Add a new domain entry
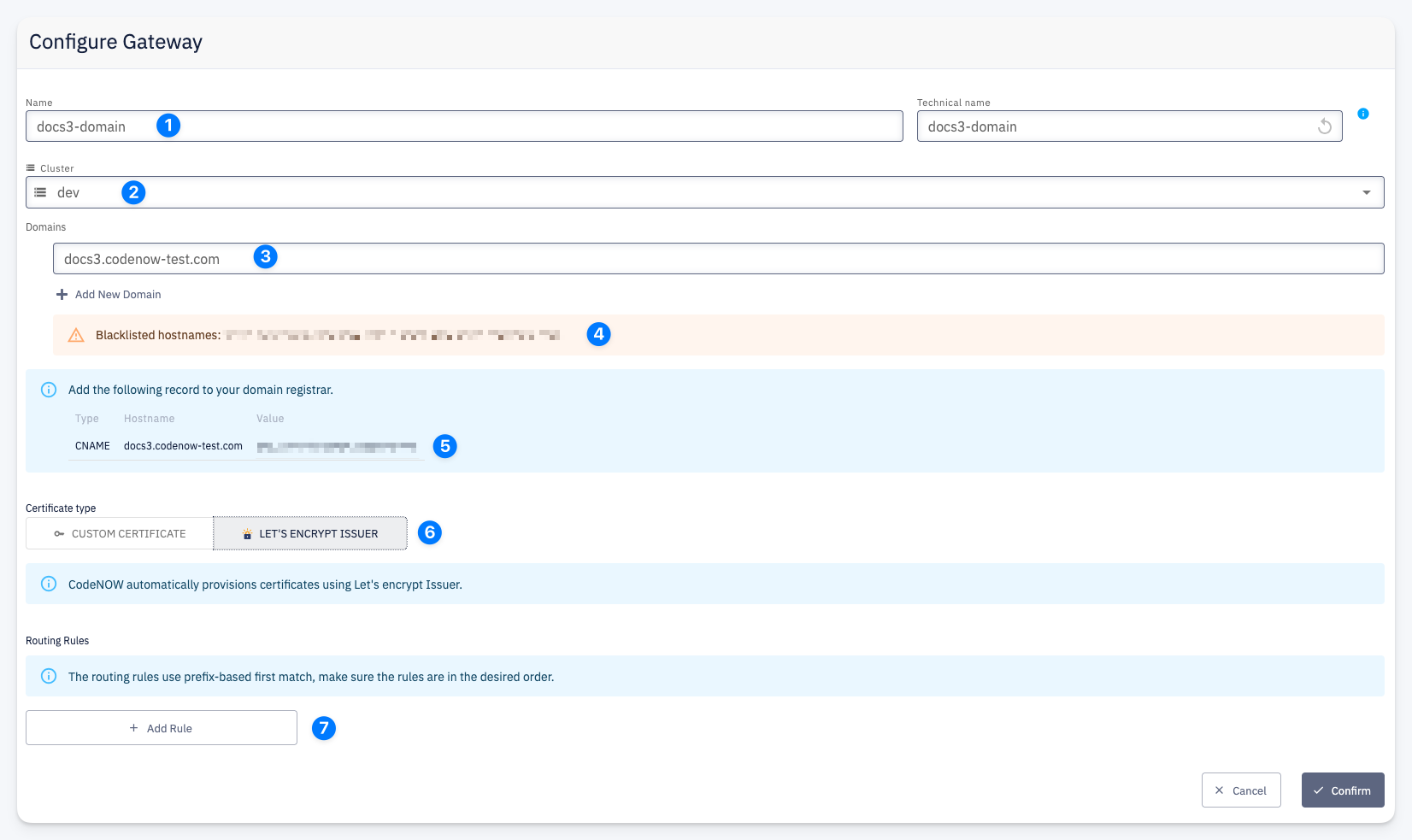The height and width of the screenshot is (840, 1412). tap(109, 294)
